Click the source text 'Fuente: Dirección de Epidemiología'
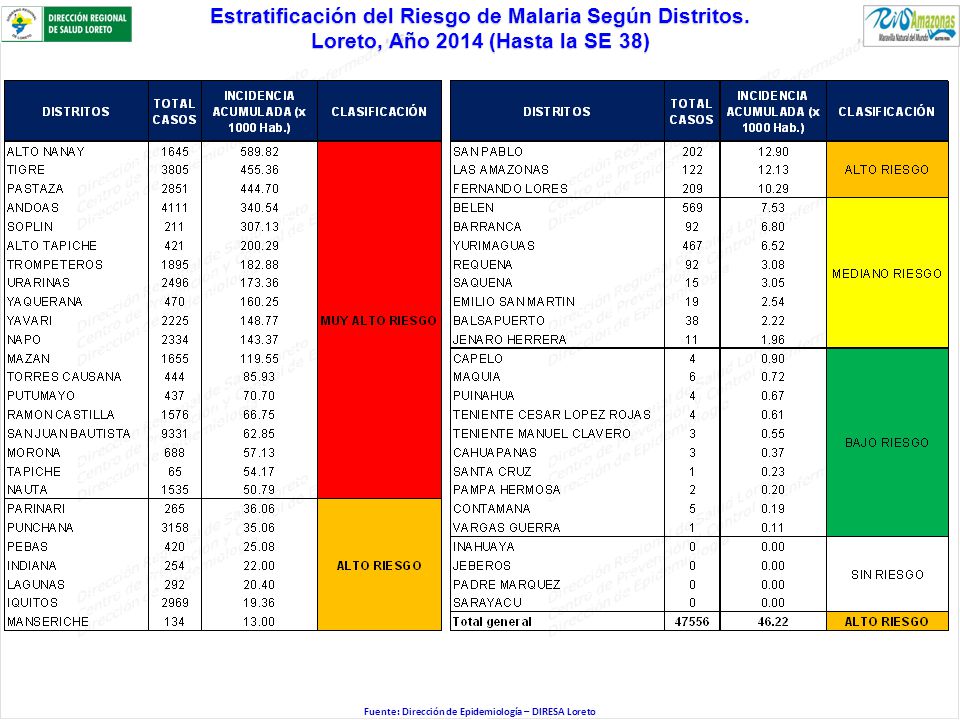 479,711
